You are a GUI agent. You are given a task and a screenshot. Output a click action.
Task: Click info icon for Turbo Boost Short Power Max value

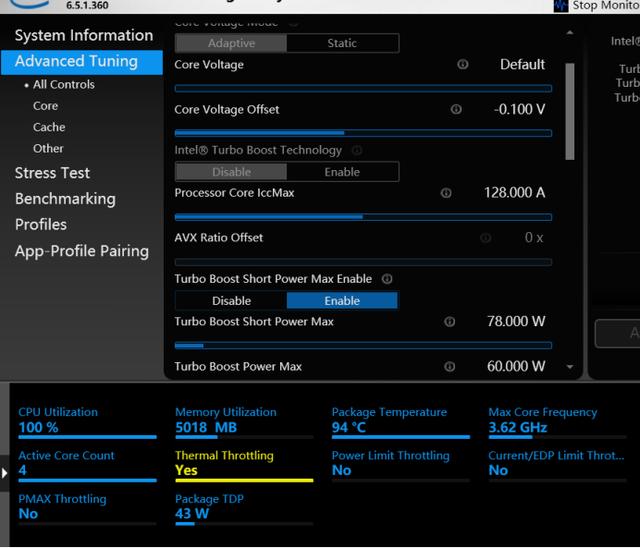449,322
